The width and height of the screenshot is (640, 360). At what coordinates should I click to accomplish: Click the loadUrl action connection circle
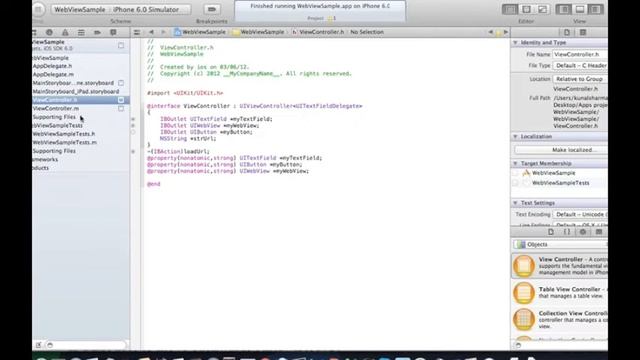coord(133,151)
